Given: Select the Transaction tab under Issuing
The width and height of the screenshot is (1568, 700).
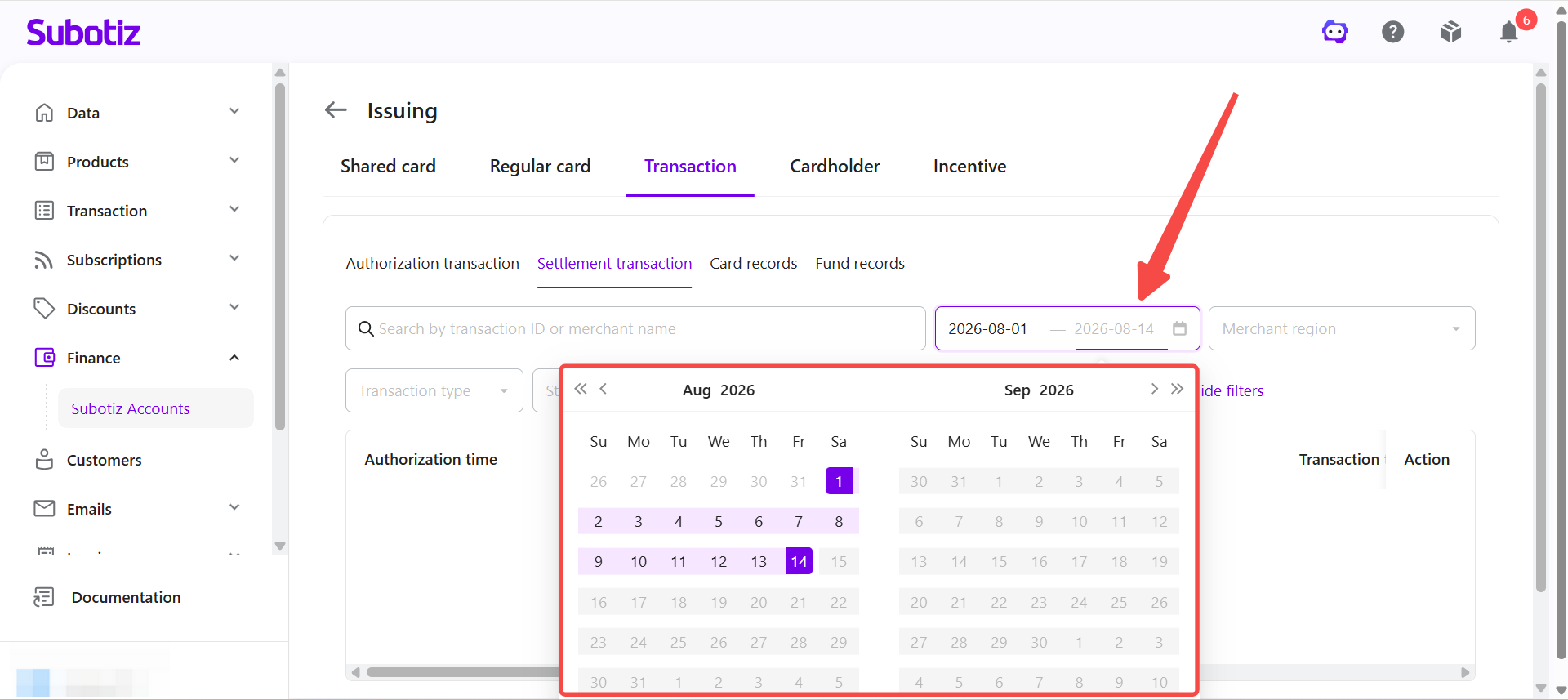Looking at the screenshot, I should point(690,166).
